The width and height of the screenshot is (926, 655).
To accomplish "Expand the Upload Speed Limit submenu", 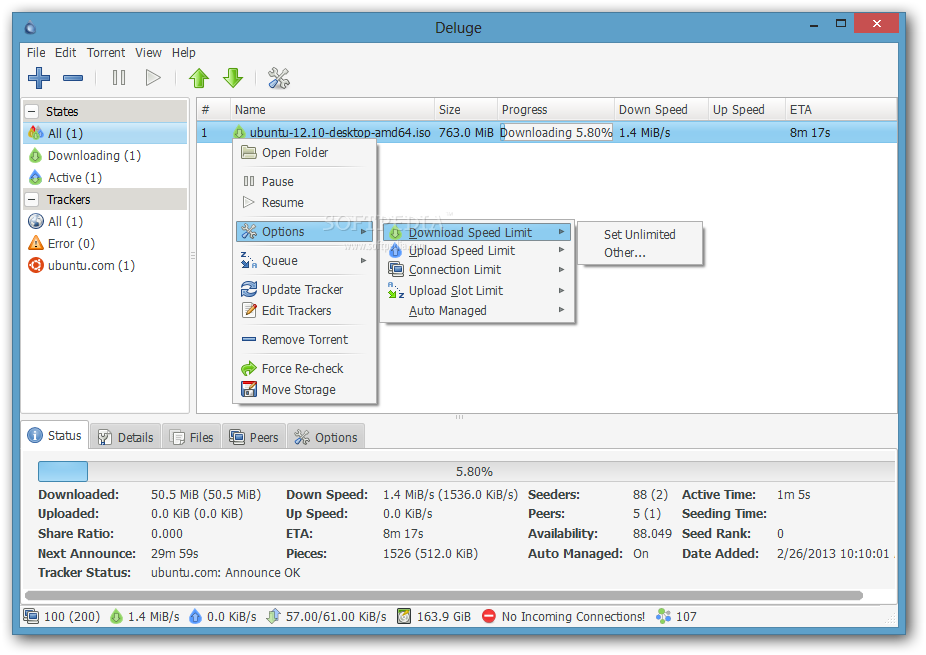I will (461, 251).
